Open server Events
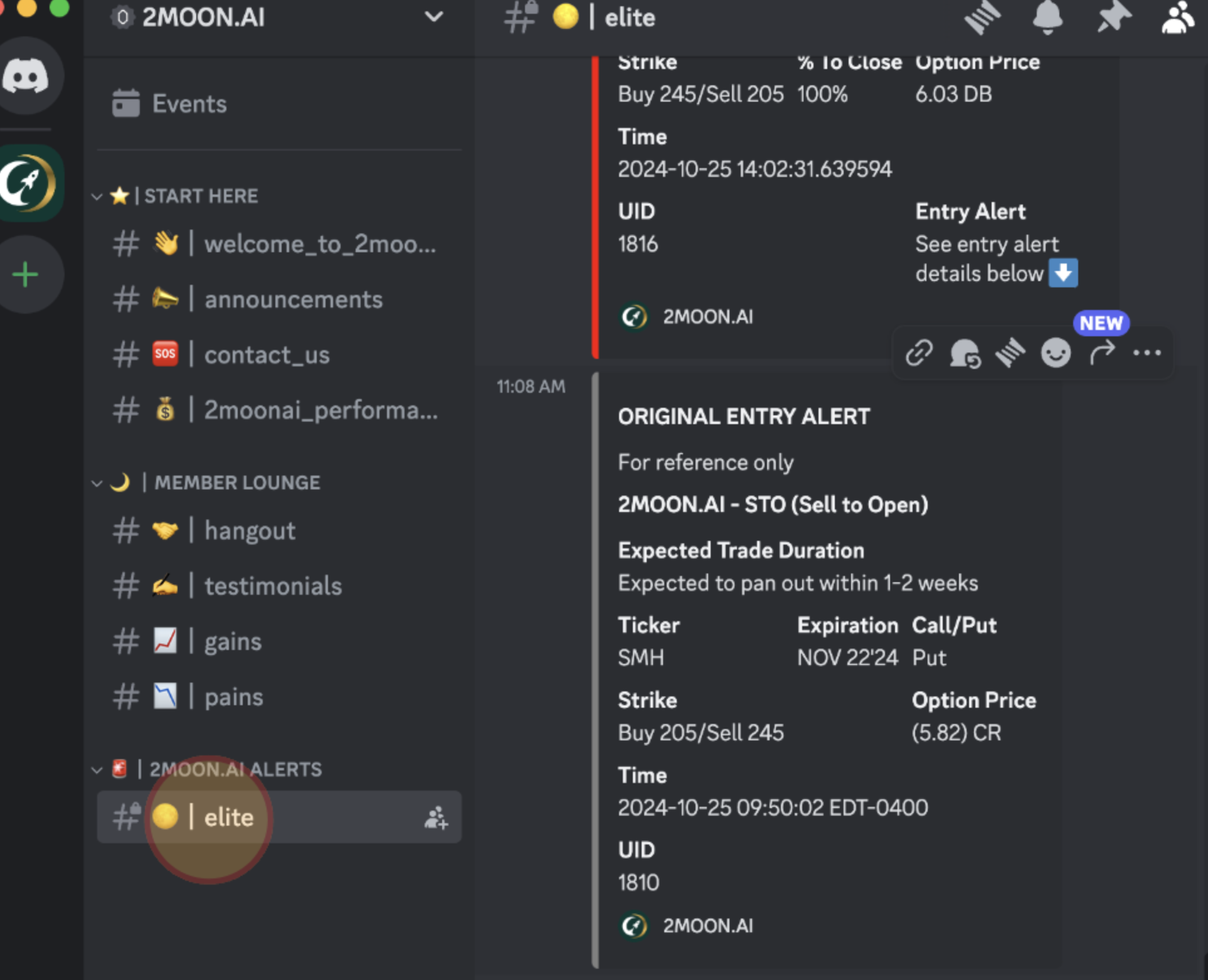The width and height of the screenshot is (1208, 980). [x=189, y=104]
